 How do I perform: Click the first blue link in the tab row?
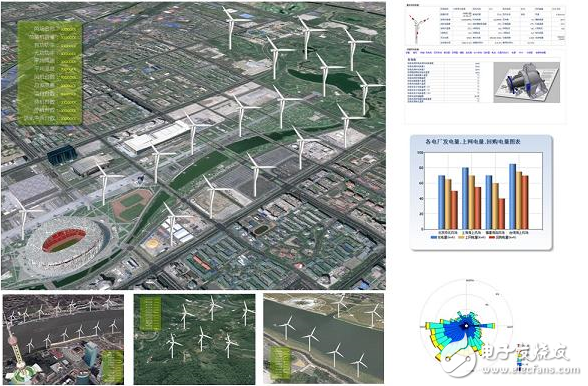pos(408,53)
